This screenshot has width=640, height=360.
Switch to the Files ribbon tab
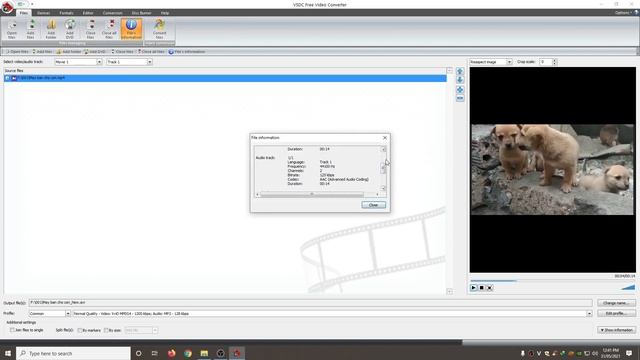pyautogui.click(x=24, y=13)
